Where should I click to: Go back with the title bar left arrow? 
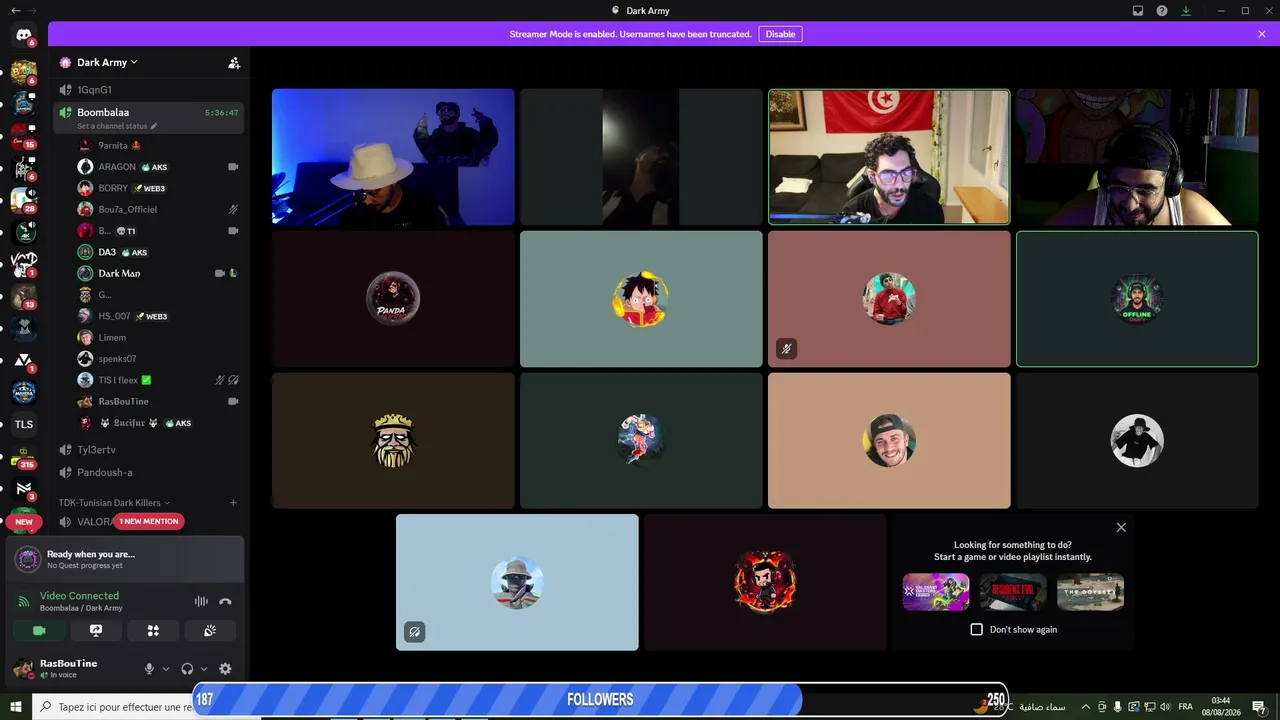tap(15, 11)
